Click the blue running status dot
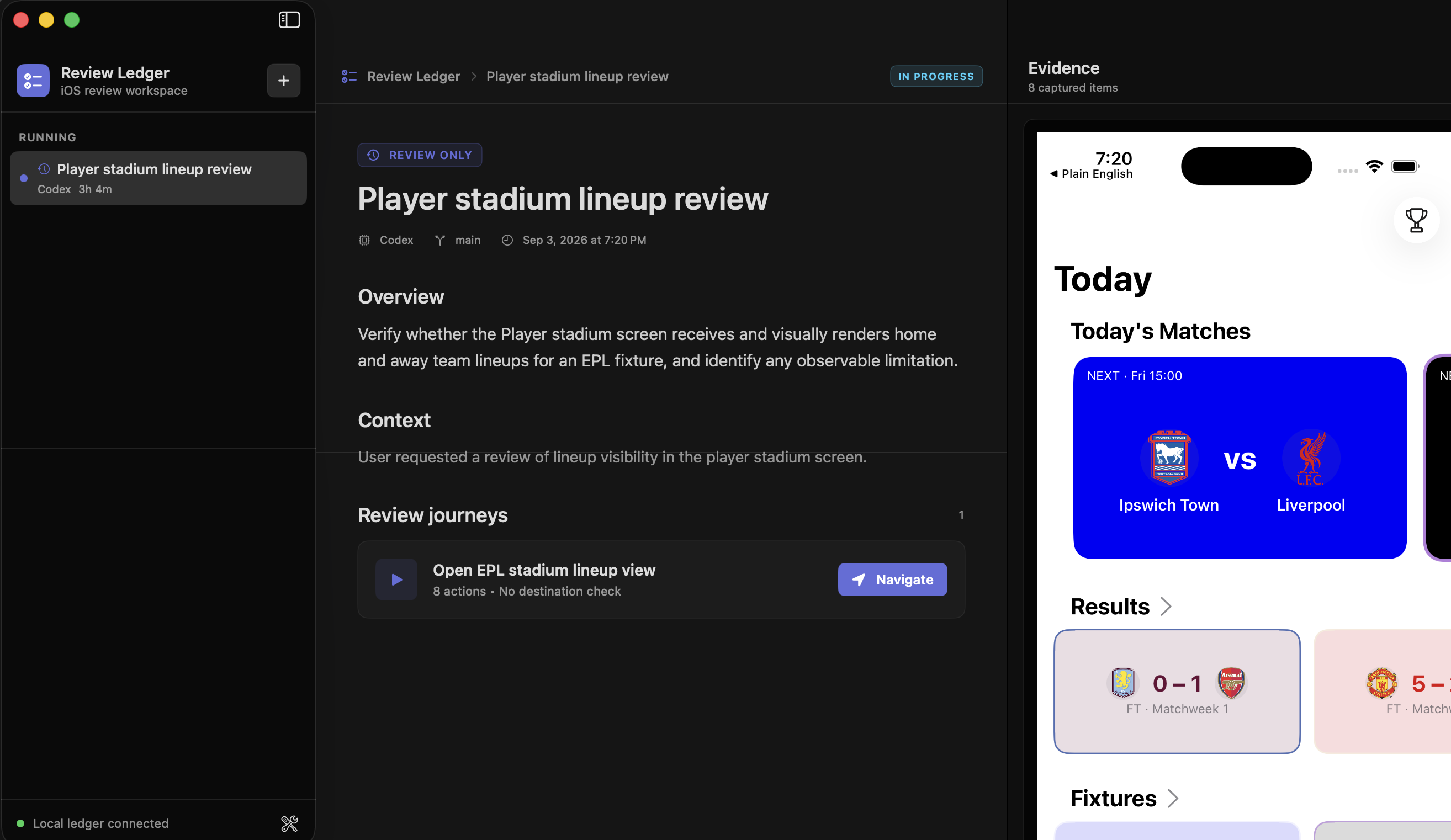 [24, 178]
